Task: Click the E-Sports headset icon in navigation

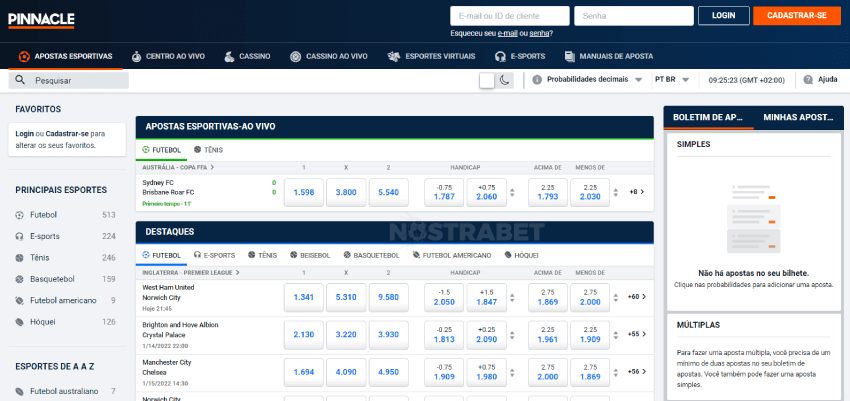Action: tap(500, 56)
